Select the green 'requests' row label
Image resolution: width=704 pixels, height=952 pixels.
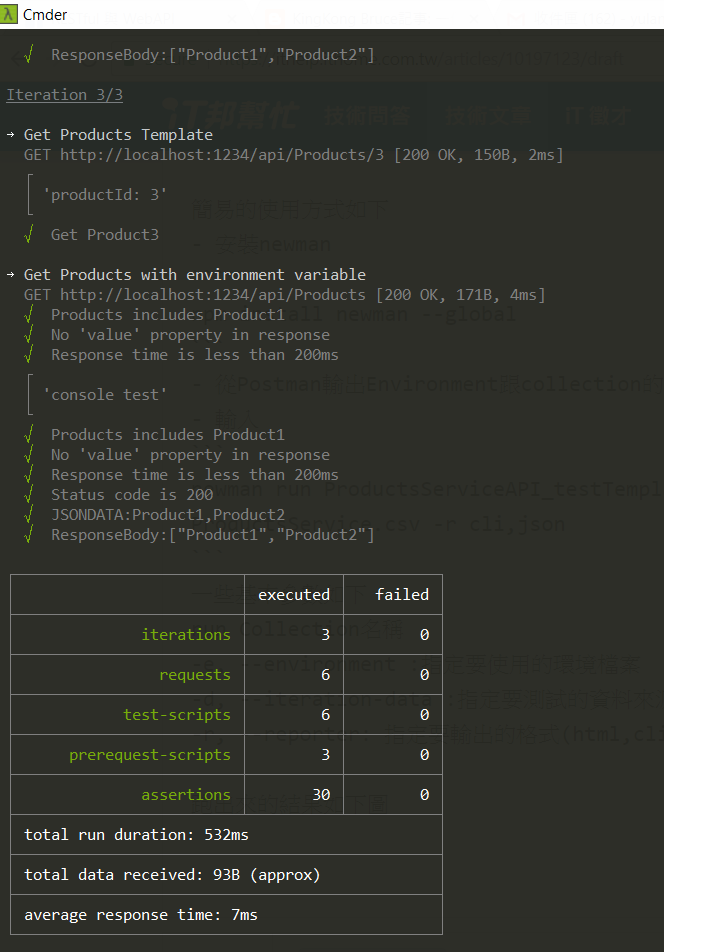coord(195,675)
